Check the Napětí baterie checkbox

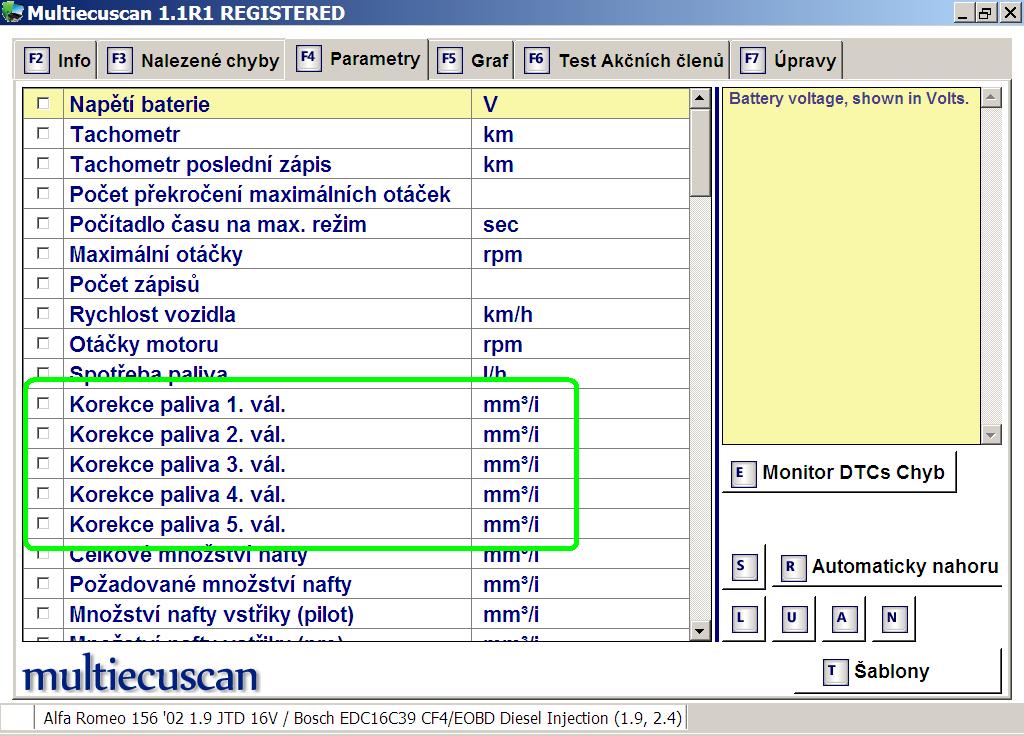coord(43,103)
